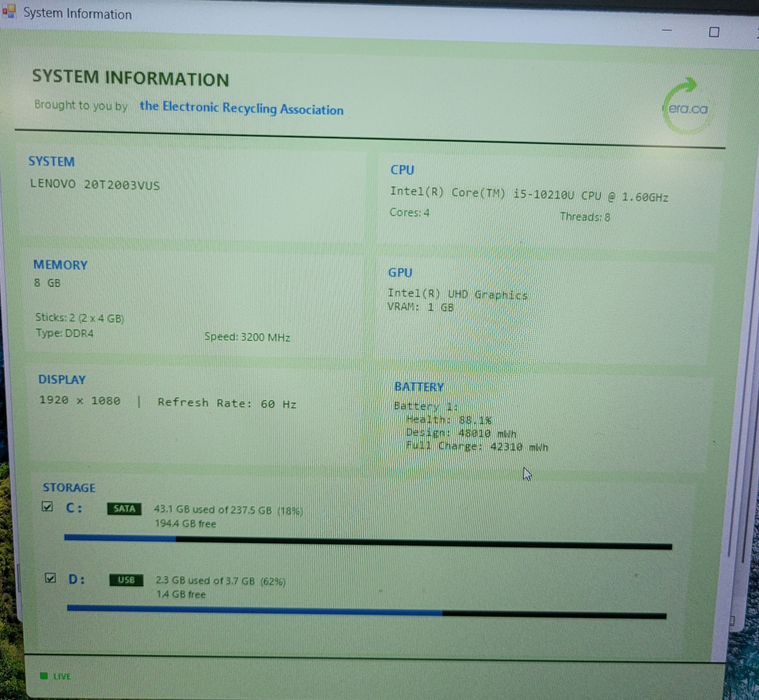Click the MEMORY section heading

[x=61, y=265]
